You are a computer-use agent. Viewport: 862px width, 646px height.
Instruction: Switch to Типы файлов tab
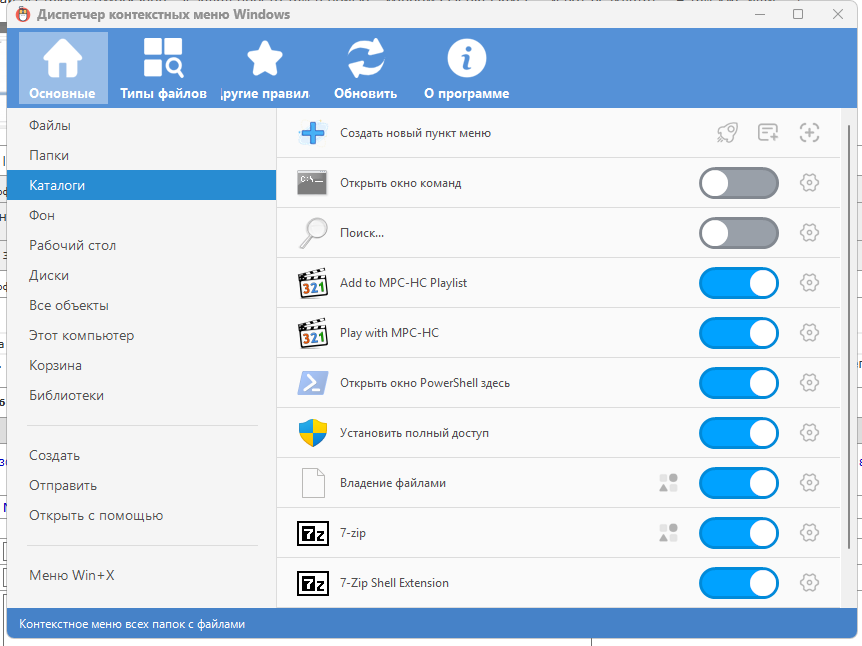[x=163, y=68]
